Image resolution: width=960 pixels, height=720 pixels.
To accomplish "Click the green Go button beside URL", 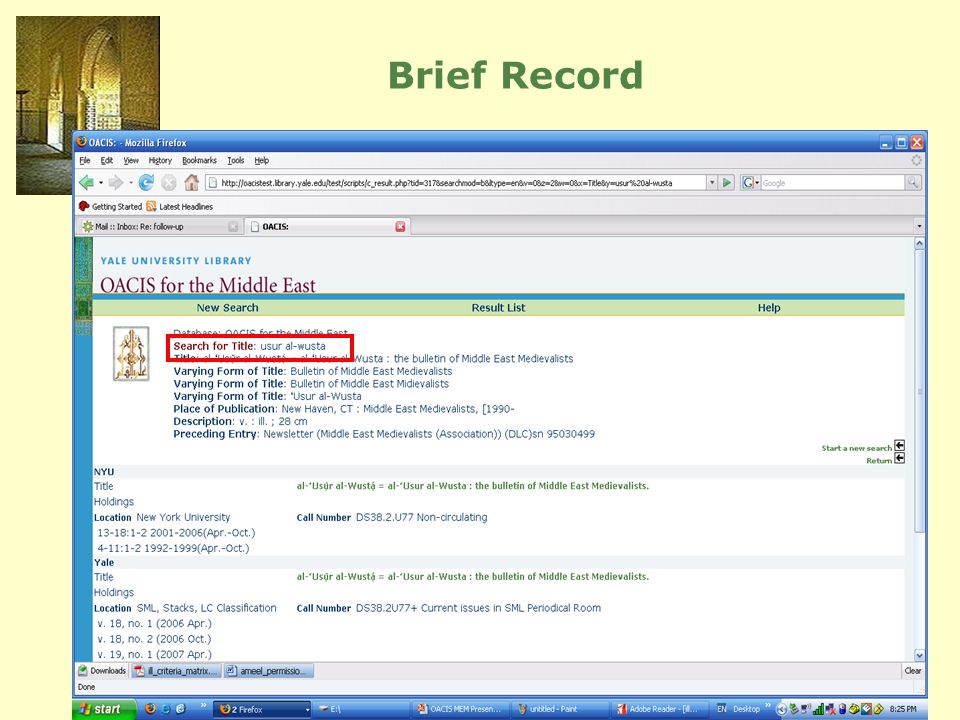I will [x=727, y=182].
